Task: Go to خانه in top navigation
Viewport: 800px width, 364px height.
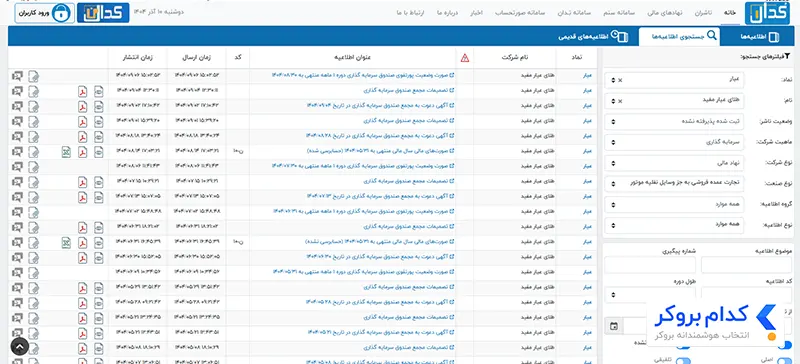Action: tap(730, 12)
